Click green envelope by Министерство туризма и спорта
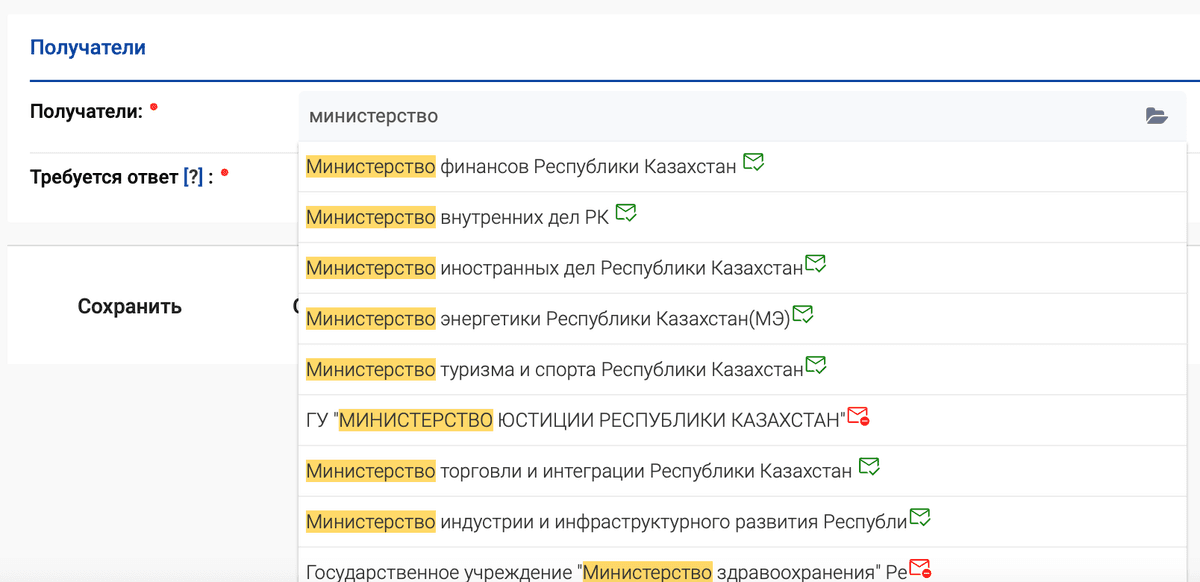The image size is (1200, 582). click(815, 366)
